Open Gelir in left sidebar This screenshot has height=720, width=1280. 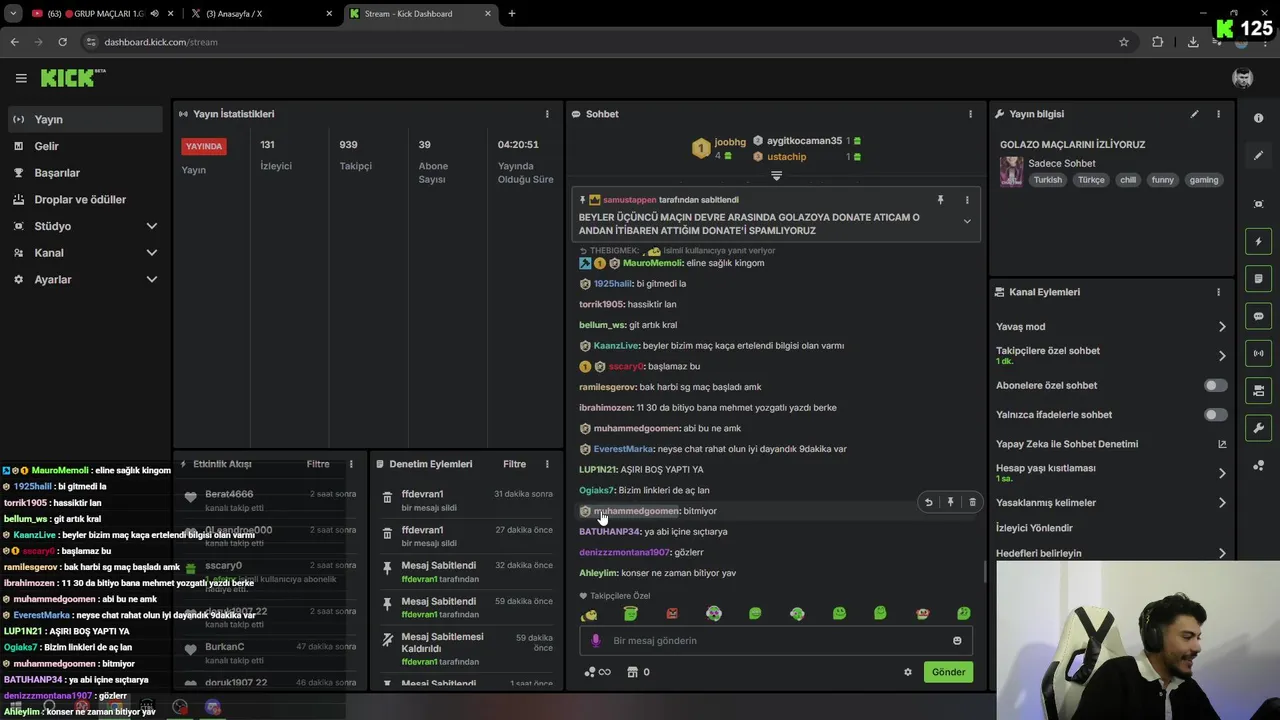tap(85, 146)
